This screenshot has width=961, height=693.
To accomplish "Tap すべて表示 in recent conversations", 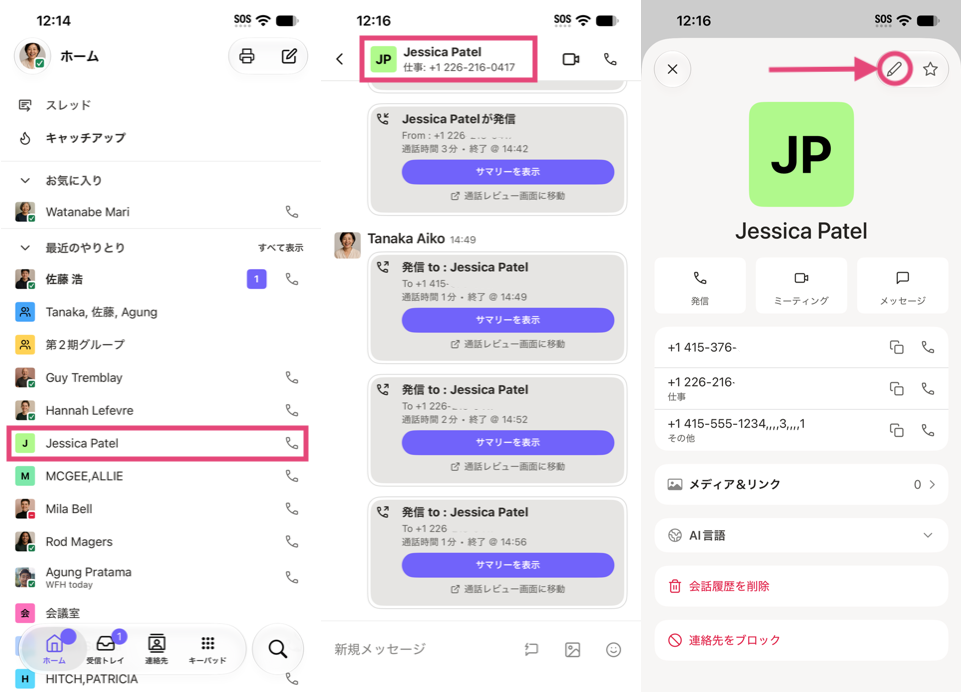I will pyautogui.click(x=281, y=248).
